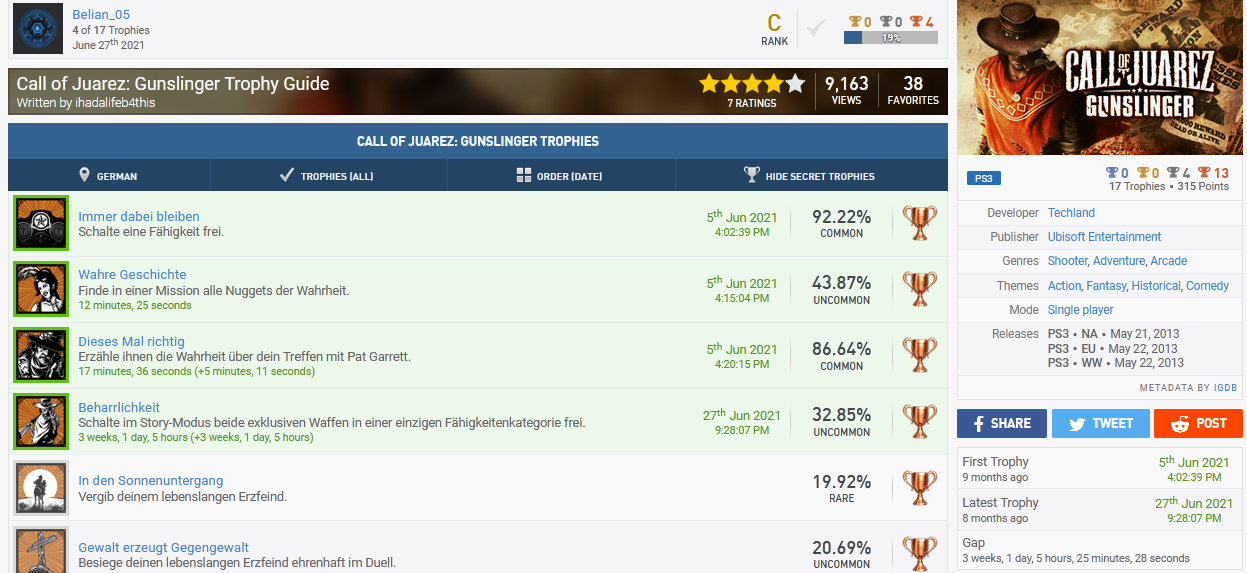Open Immer dabei bleiben trophy icon

41,223
